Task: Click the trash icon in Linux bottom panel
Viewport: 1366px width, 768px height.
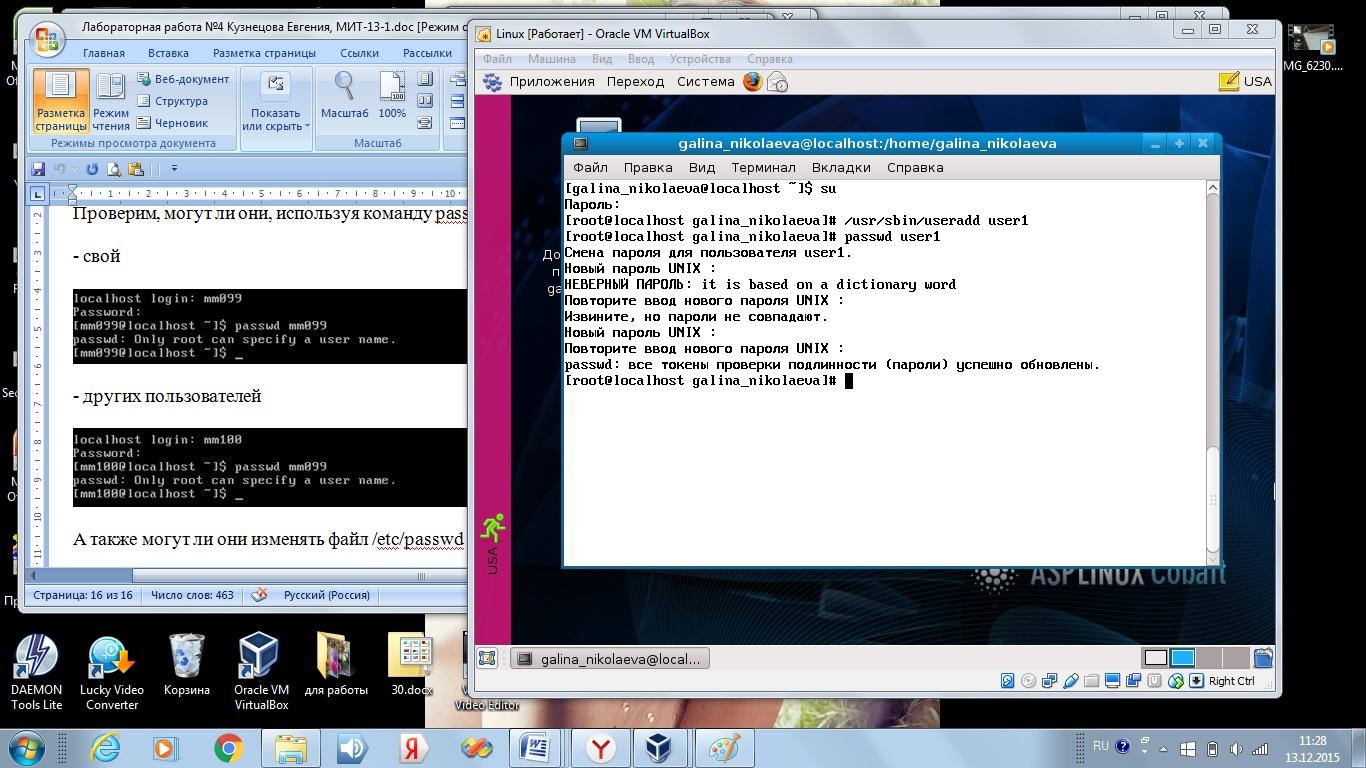Action: tap(1263, 658)
